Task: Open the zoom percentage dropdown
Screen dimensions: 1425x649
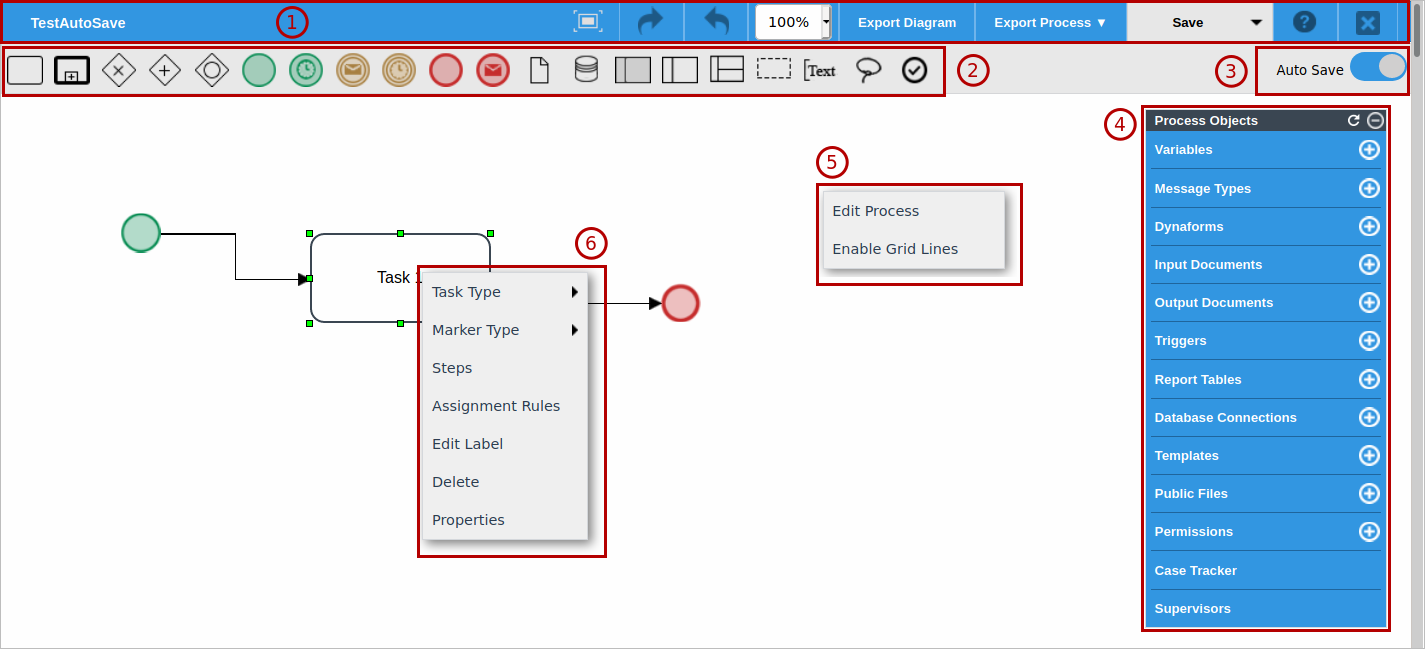Action: click(826, 22)
